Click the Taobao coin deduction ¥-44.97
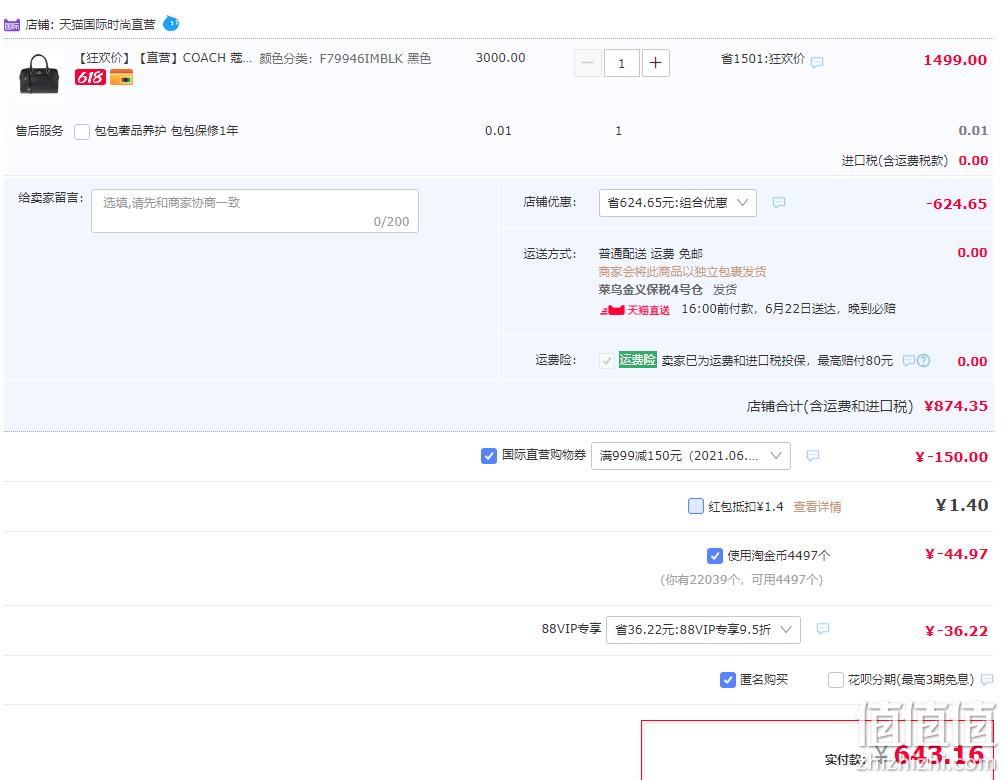The image size is (1006, 780). 956,554
